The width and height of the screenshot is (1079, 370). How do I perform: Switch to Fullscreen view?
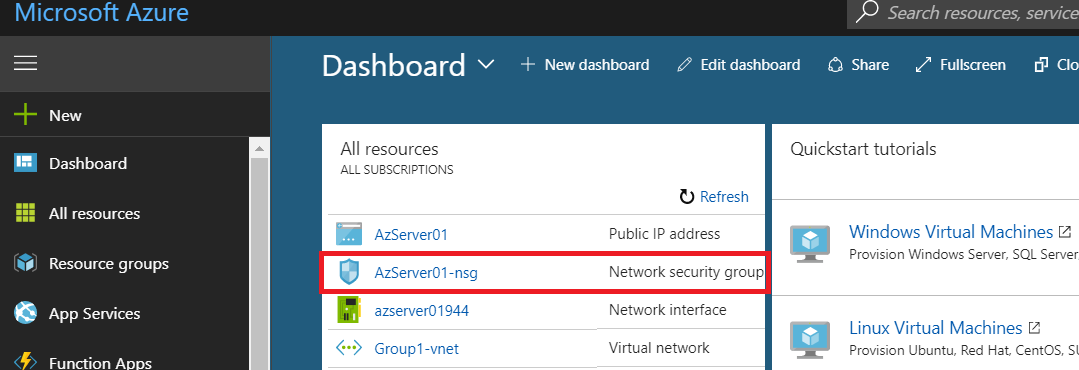point(961,65)
